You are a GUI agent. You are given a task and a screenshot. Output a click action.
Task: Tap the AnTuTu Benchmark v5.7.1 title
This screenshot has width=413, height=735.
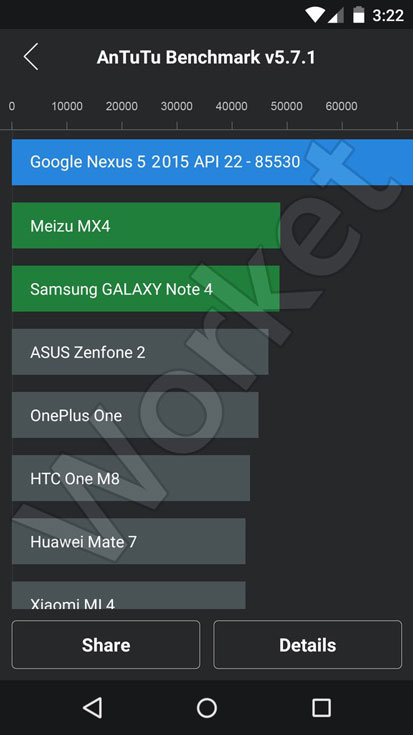pyautogui.click(x=206, y=57)
